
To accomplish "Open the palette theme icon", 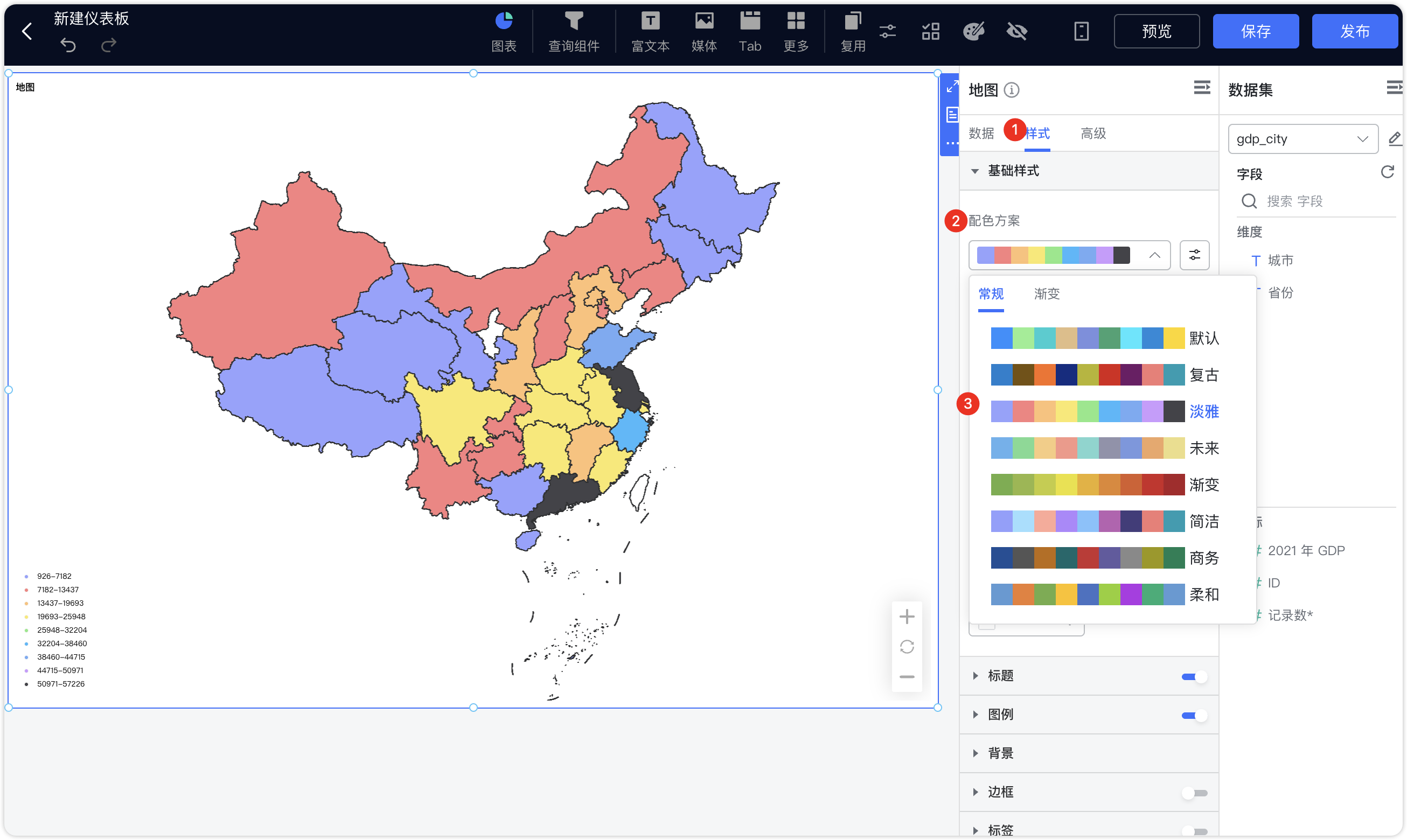I will [973, 31].
